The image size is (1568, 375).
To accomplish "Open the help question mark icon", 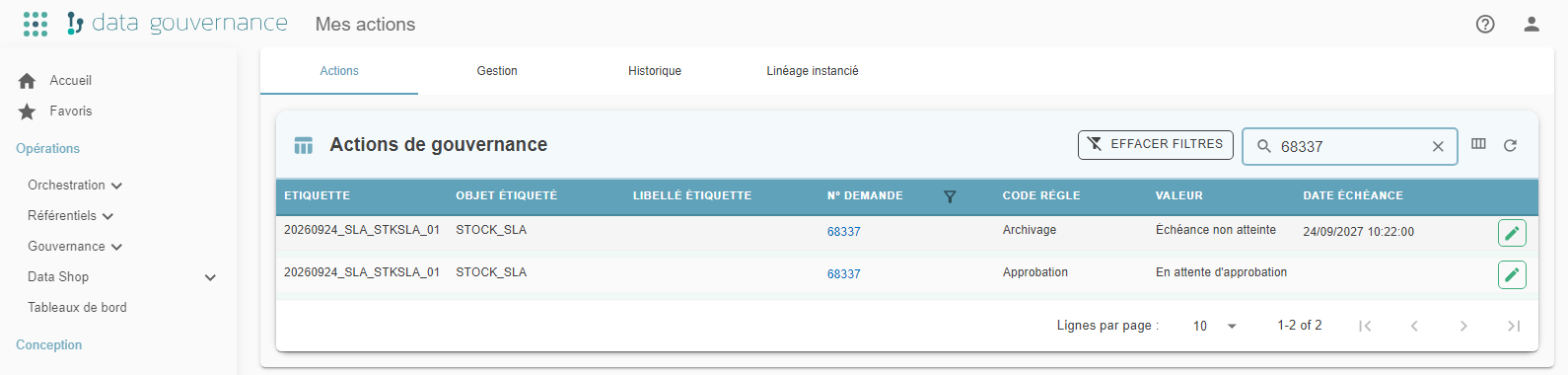I will point(1485,24).
